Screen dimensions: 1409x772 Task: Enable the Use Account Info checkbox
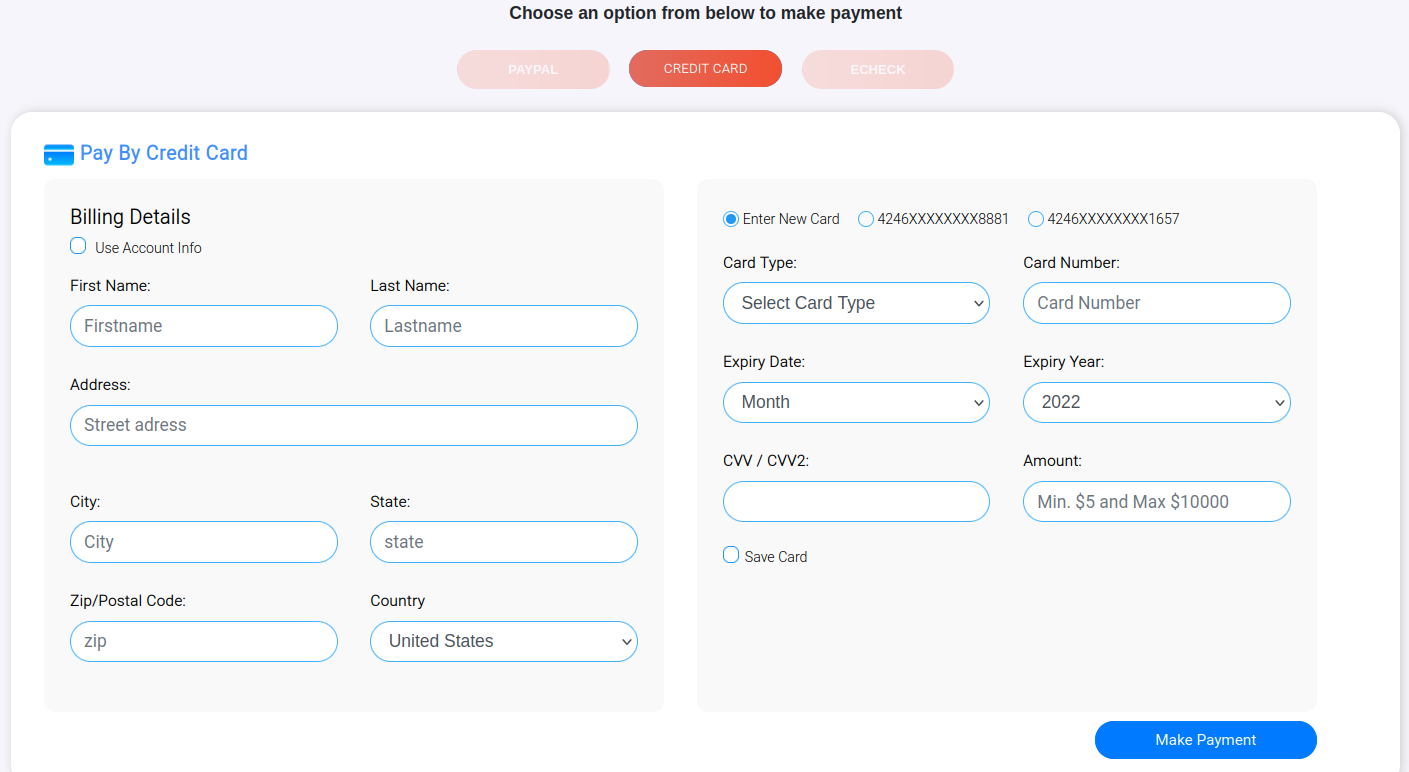click(78, 246)
